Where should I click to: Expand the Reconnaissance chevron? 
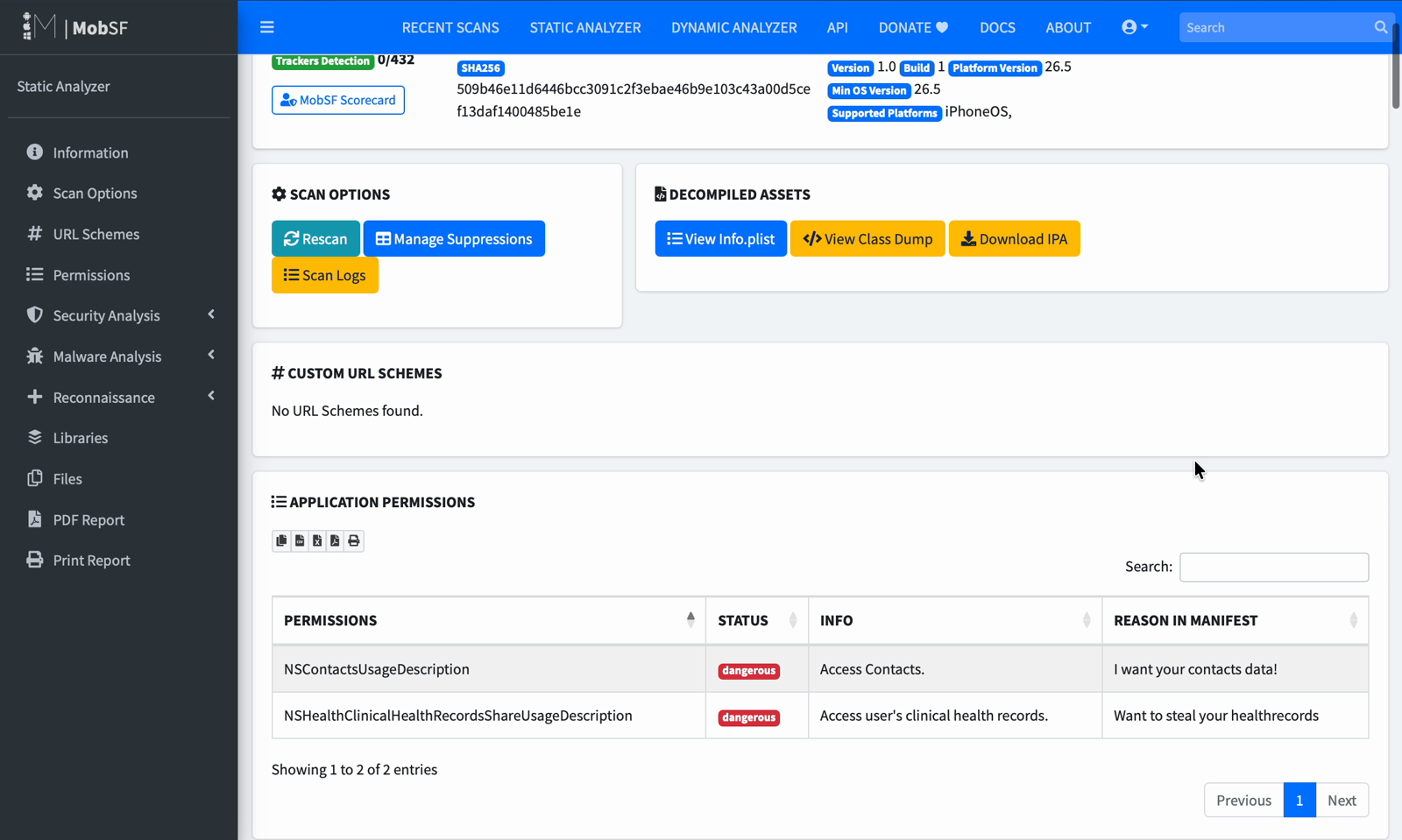(211, 396)
